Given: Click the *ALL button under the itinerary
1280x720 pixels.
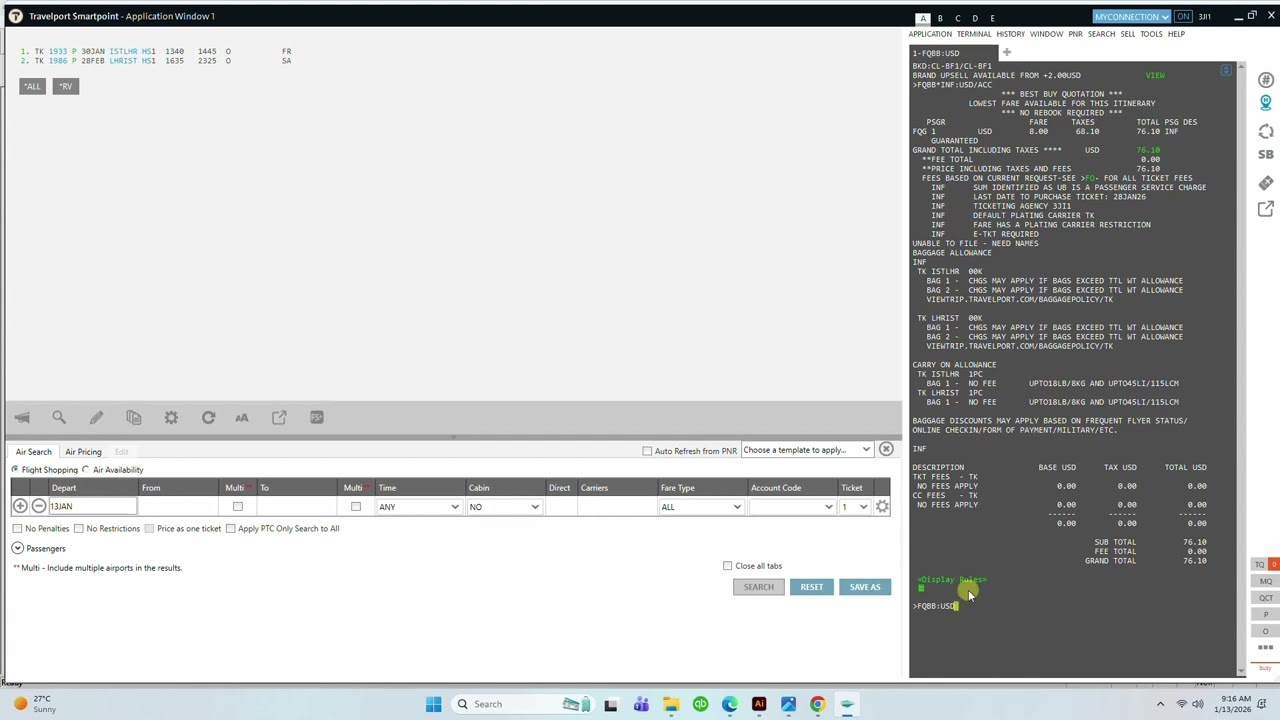Looking at the screenshot, I should click(x=32, y=86).
